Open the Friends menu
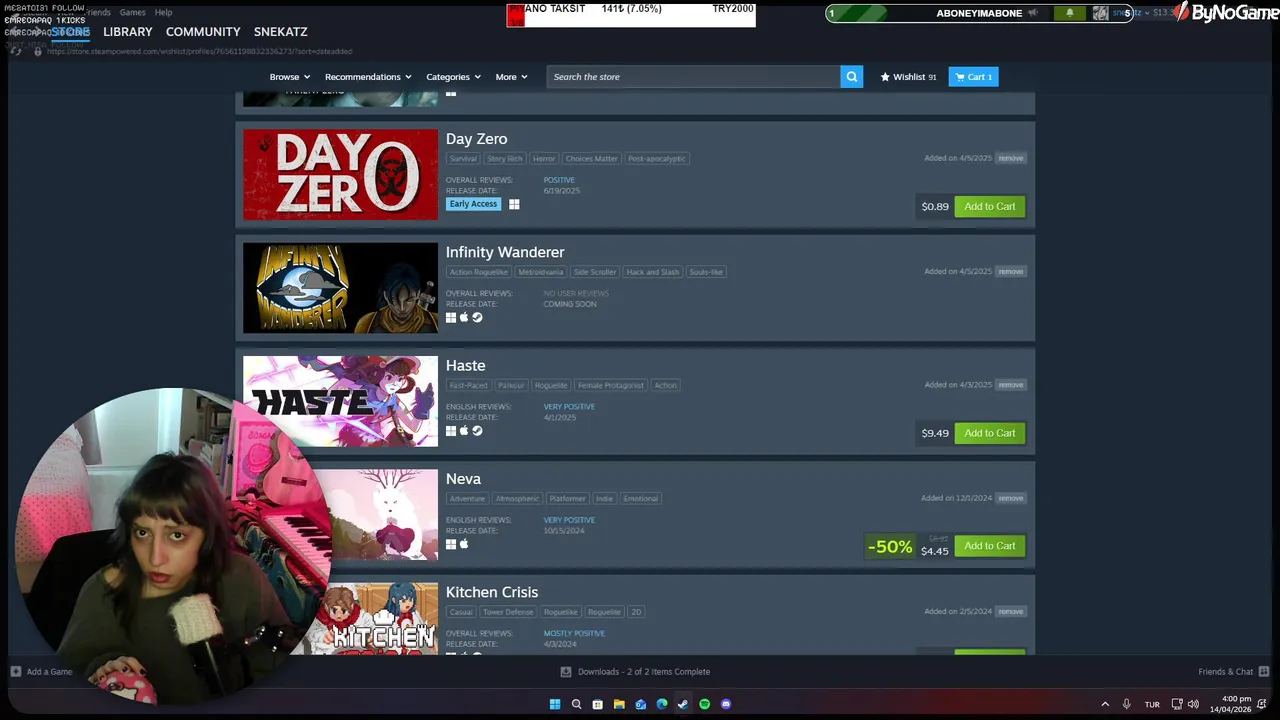 click(x=98, y=12)
